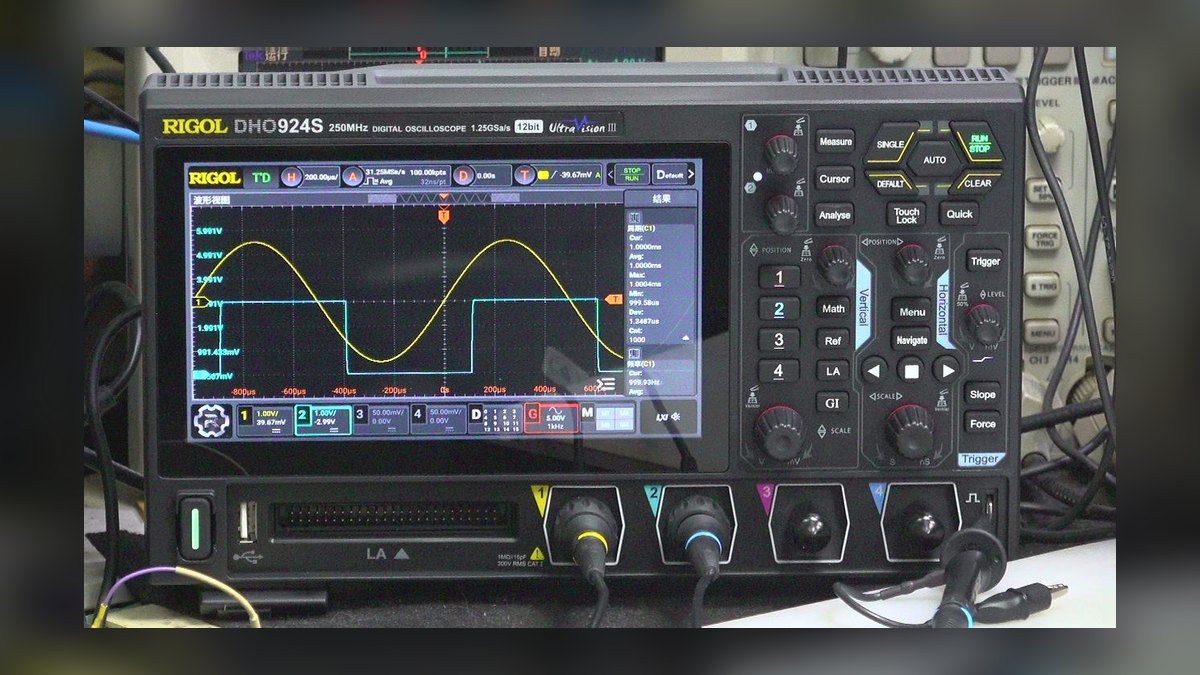Screen dimensions: 1200x675
Task: Push the Quick button
Action: coord(960,214)
